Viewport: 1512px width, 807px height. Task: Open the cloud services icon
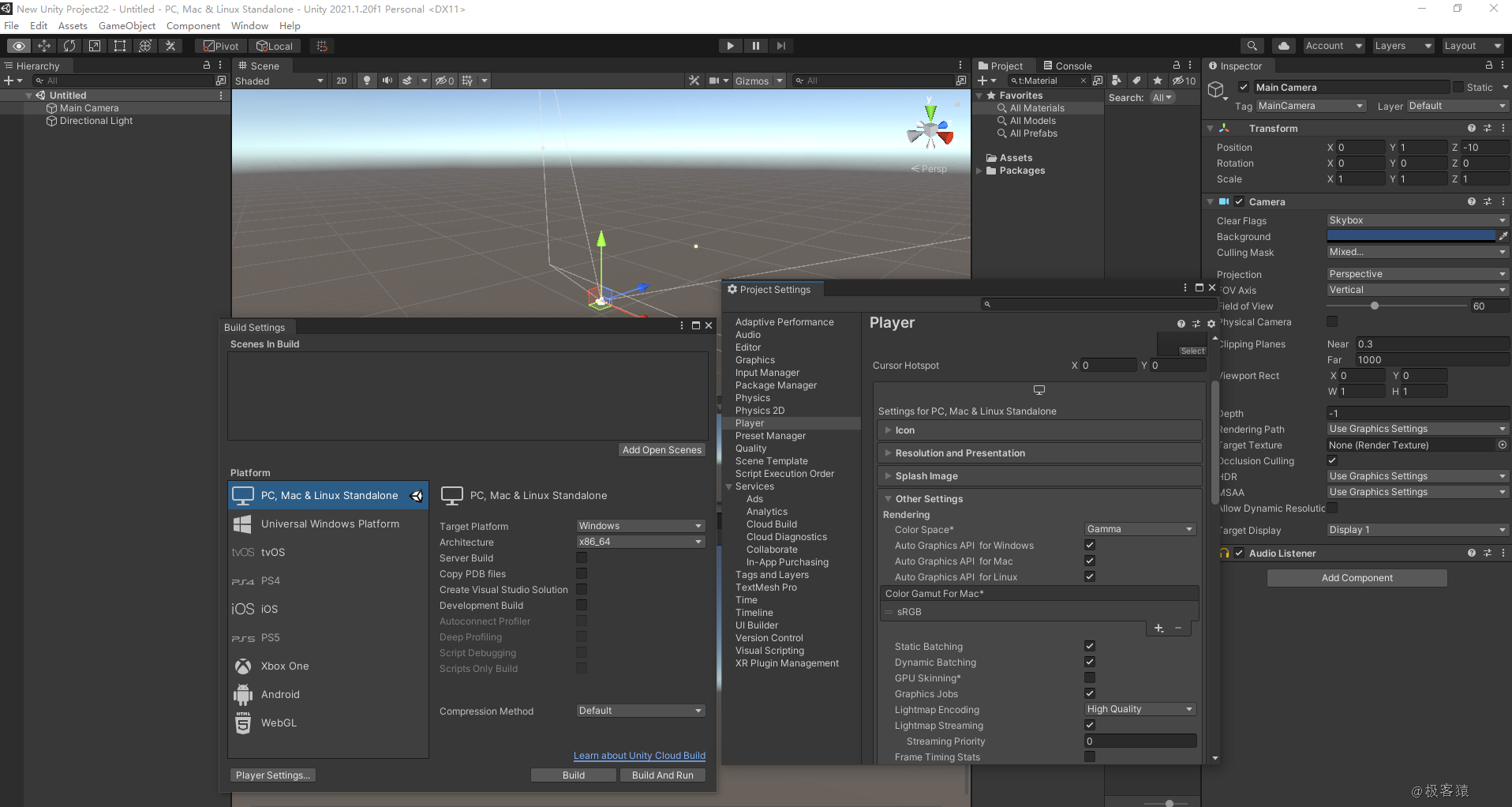click(x=1284, y=46)
